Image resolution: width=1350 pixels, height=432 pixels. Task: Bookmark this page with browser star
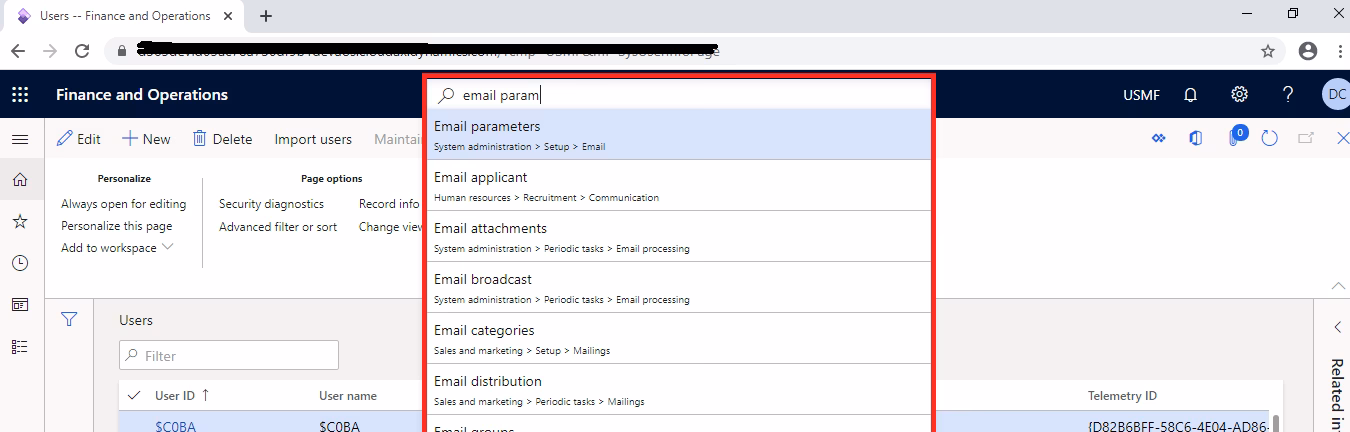[1268, 51]
